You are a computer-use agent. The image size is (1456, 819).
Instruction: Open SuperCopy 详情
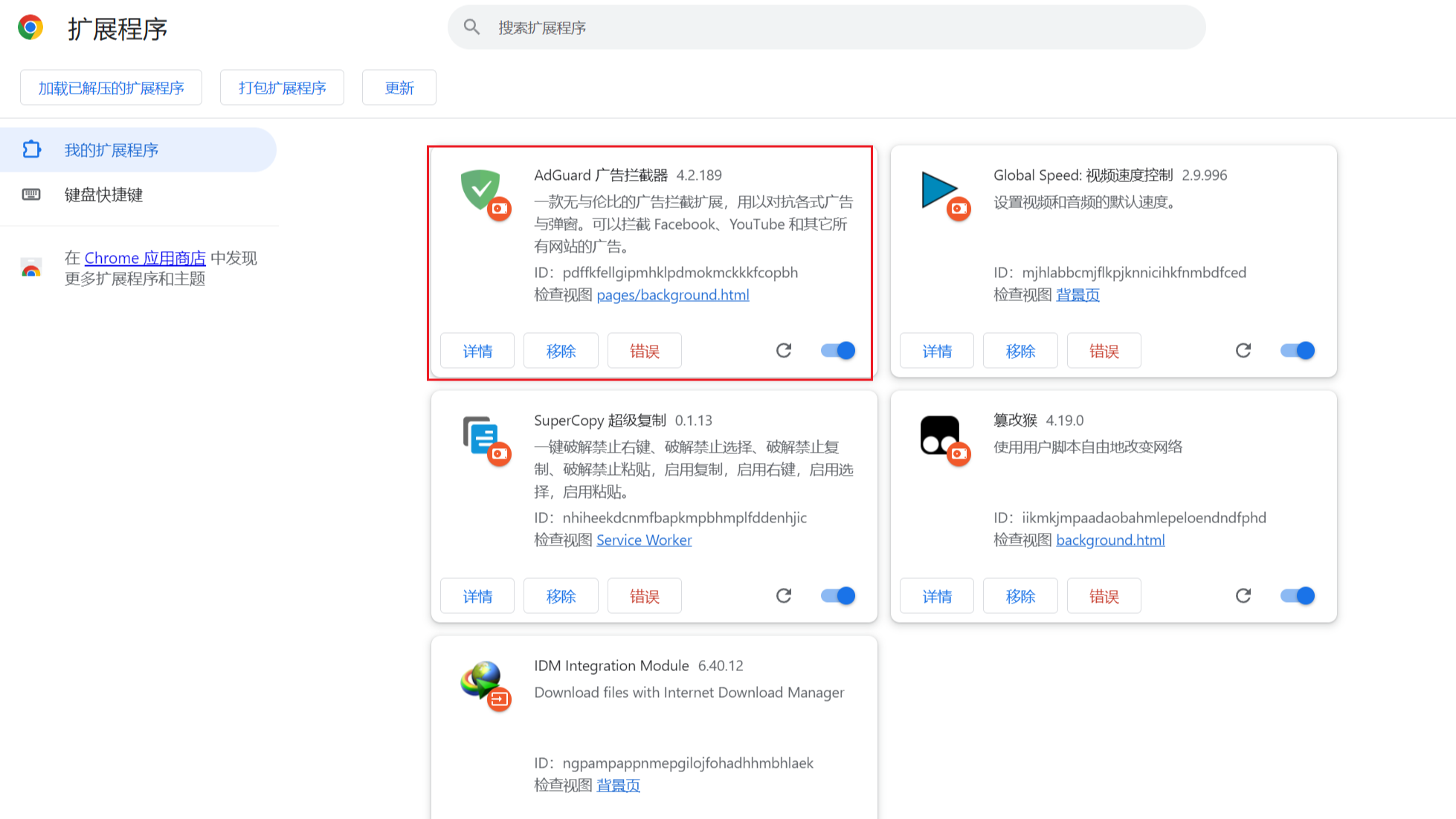(477, 596)
